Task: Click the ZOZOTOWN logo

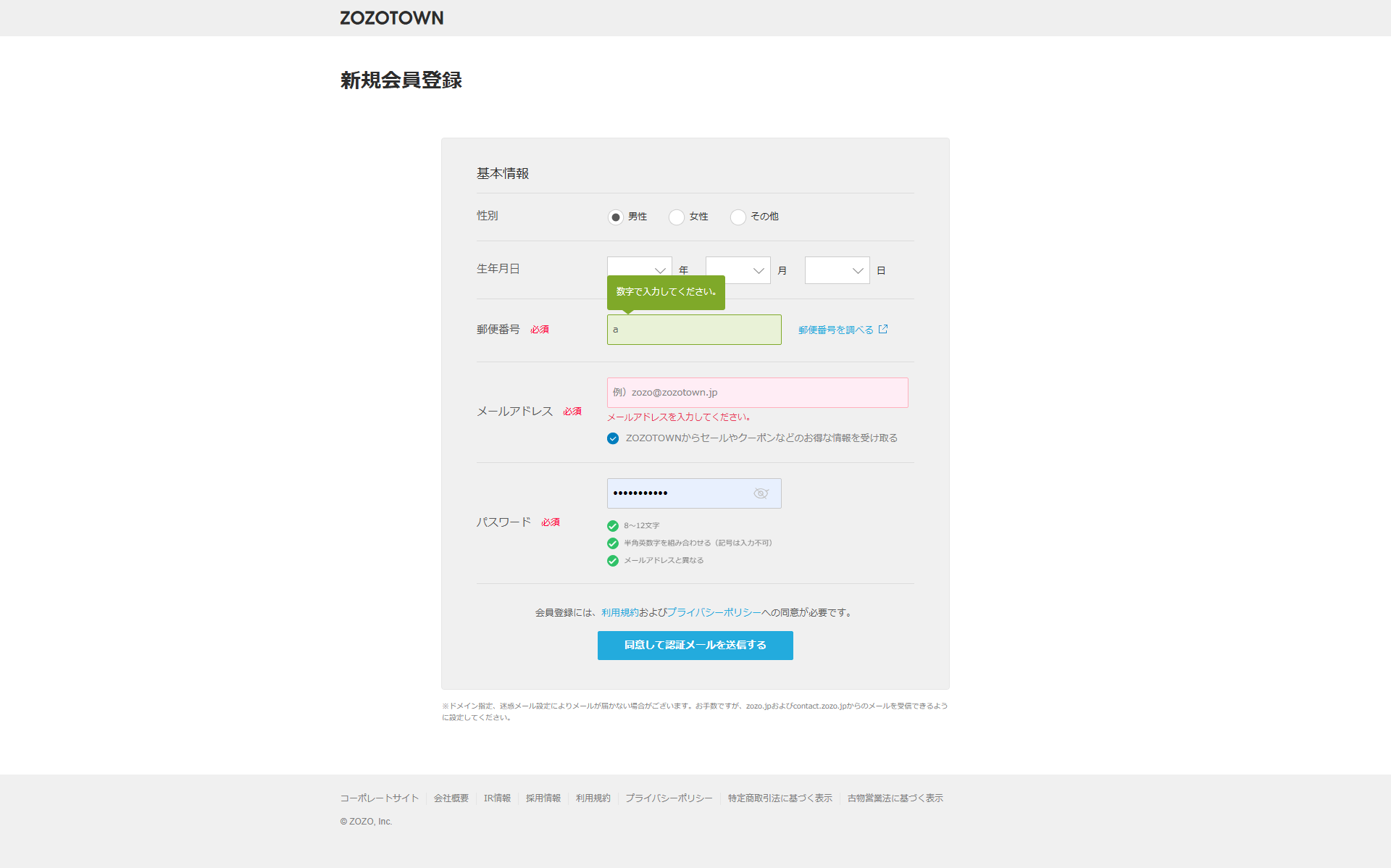Action: click(391, 18)
